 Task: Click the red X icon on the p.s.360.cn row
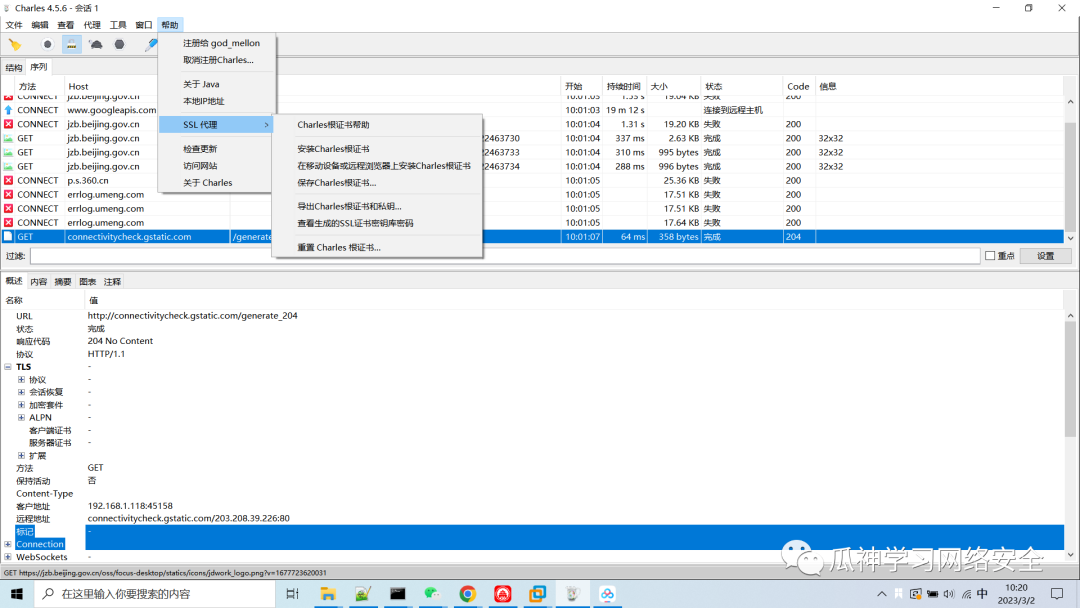pos(8,180)
